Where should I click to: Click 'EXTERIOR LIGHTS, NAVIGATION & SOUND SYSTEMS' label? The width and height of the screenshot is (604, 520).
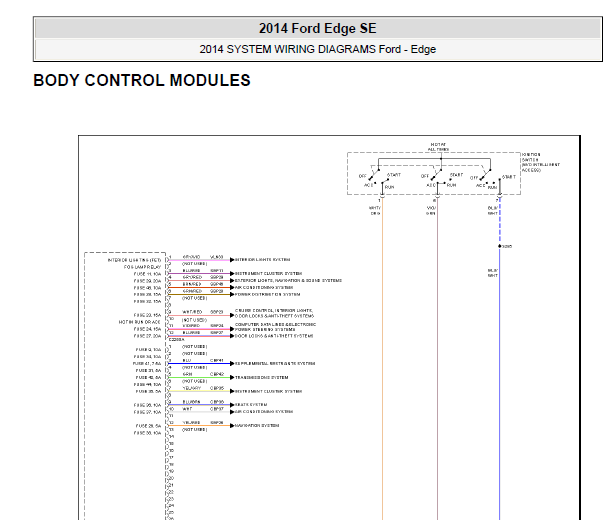pyautogui.click(x=289, y=280)
